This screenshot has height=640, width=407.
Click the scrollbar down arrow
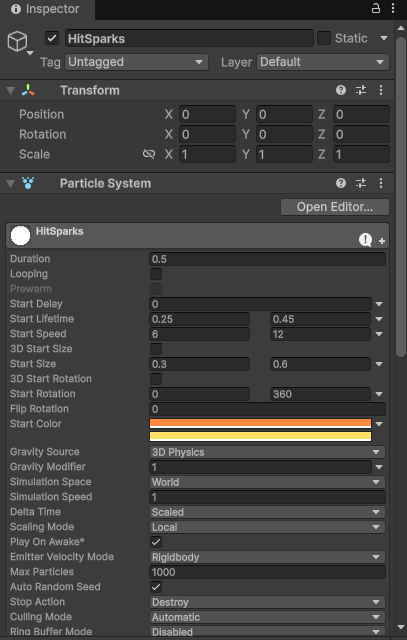(x=401, y=628)
